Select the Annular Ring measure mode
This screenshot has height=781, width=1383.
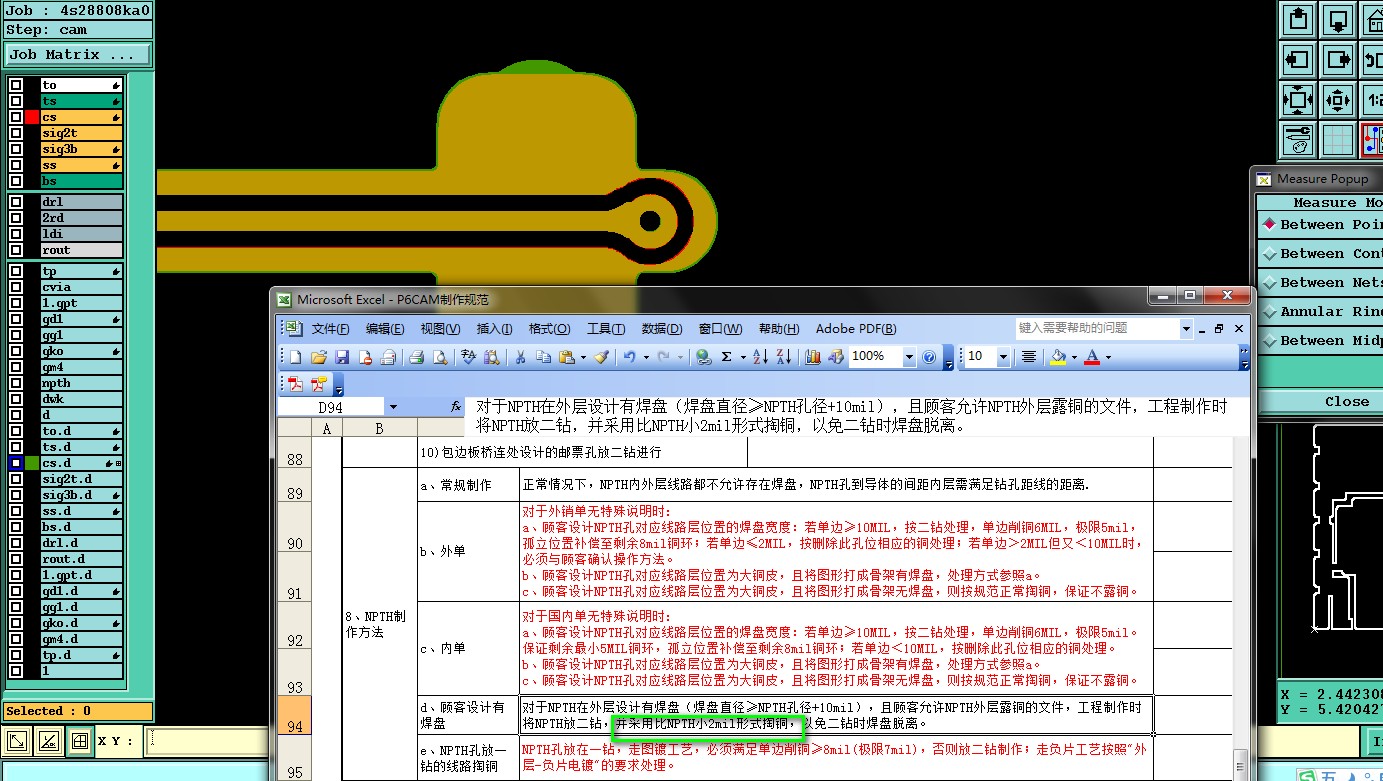click(1321, 312)
